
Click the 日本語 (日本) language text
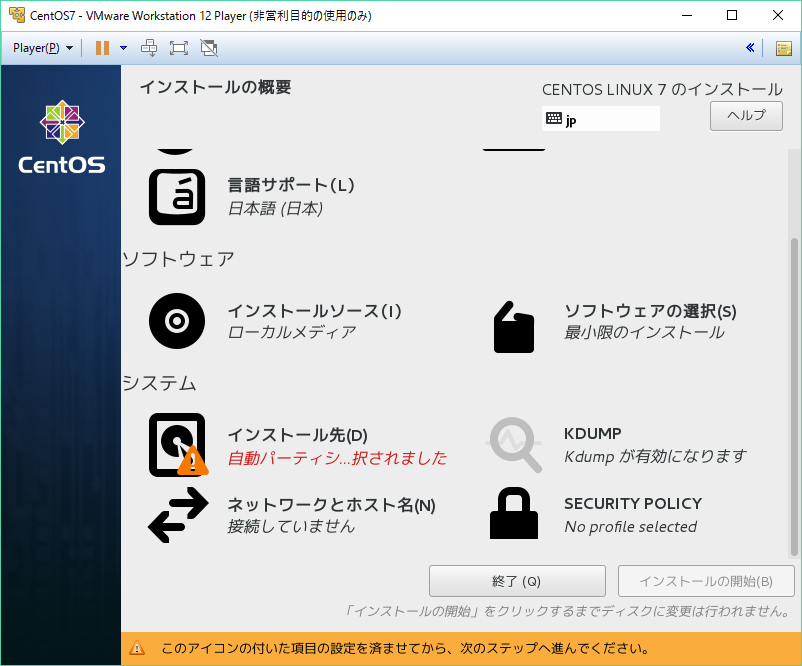[275, 209]
